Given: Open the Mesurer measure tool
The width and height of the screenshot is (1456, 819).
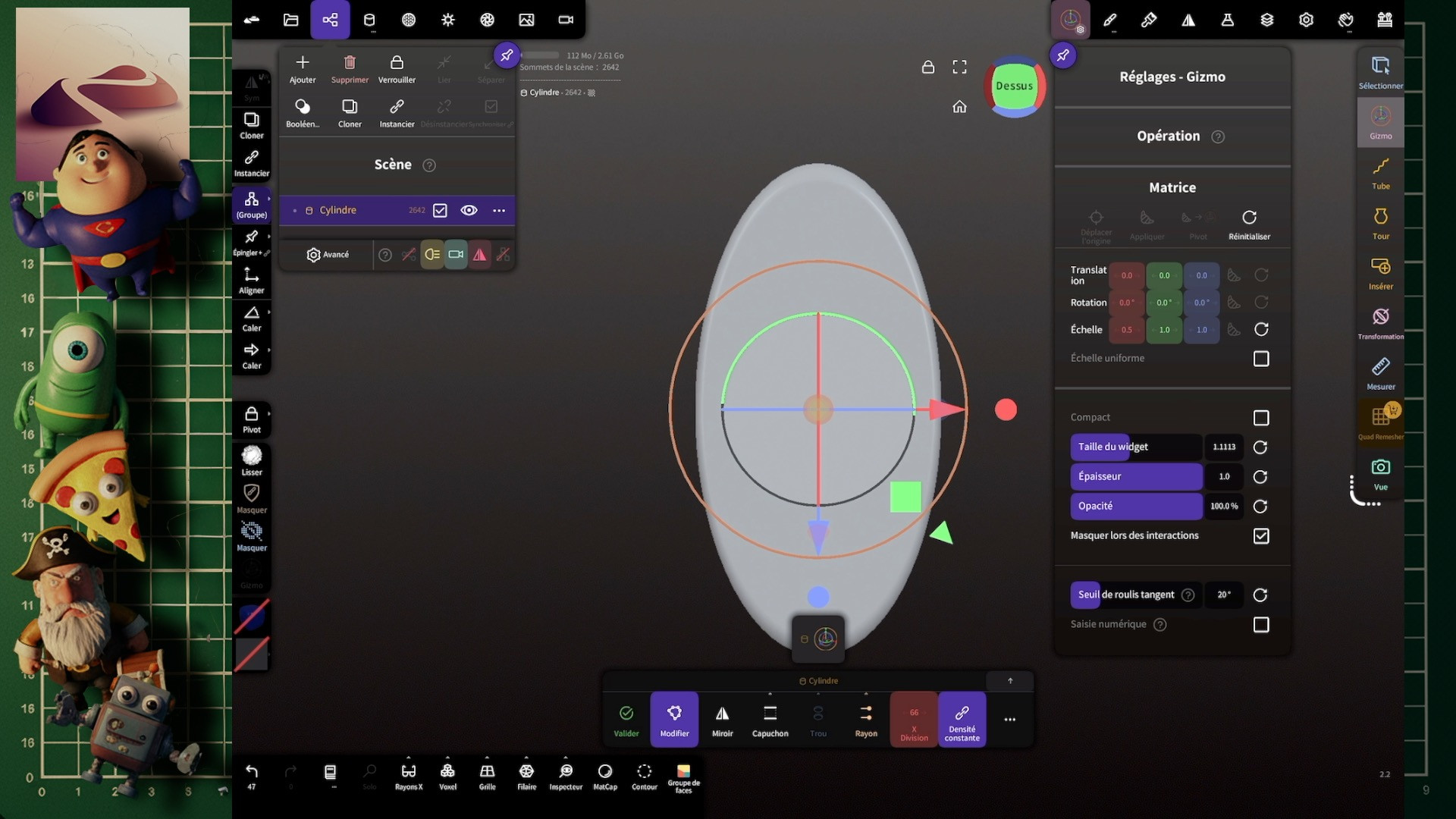Looking at the screenshot, I should [x=1380, y=373].
